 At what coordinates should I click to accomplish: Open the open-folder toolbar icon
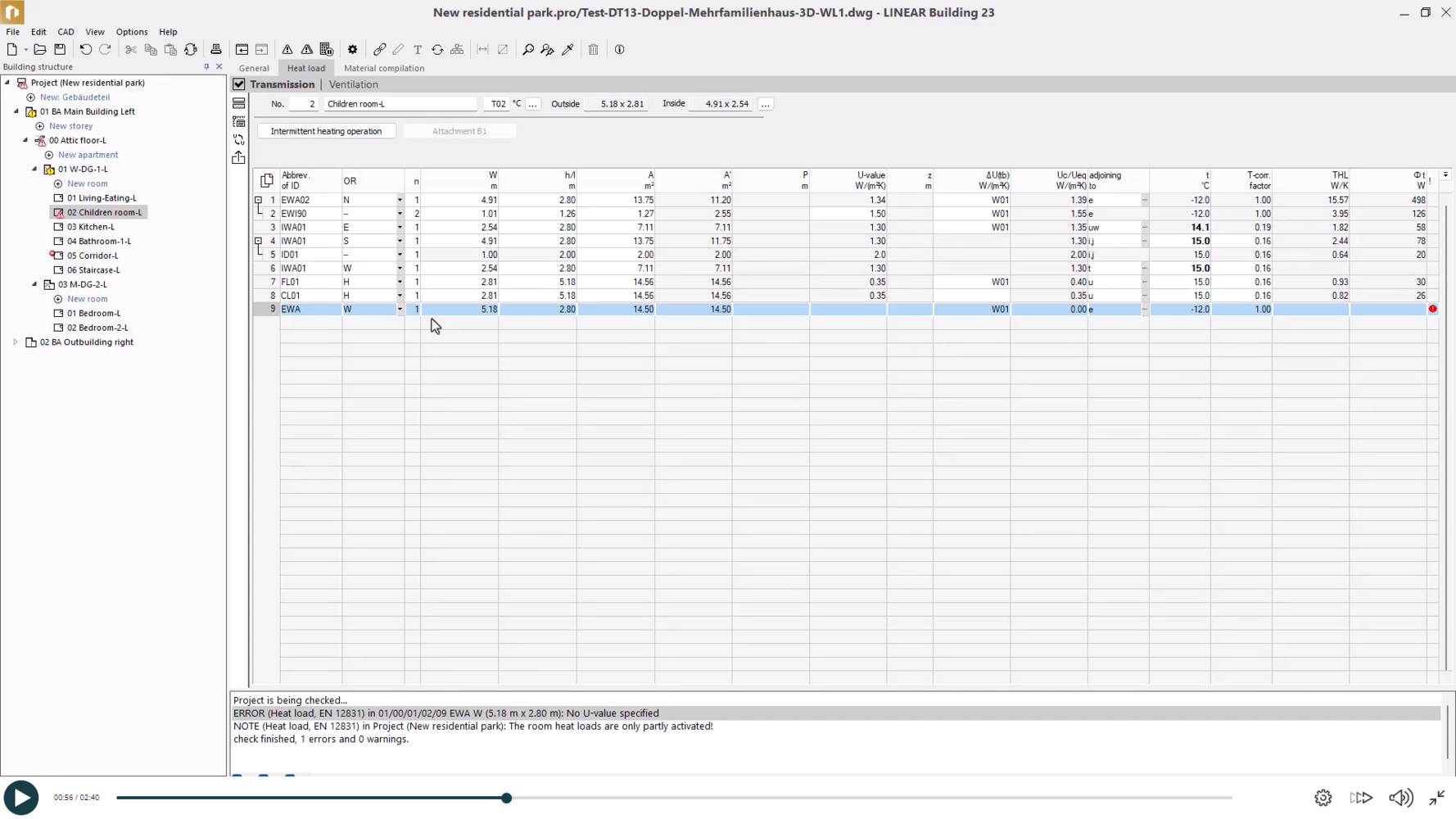39,49
